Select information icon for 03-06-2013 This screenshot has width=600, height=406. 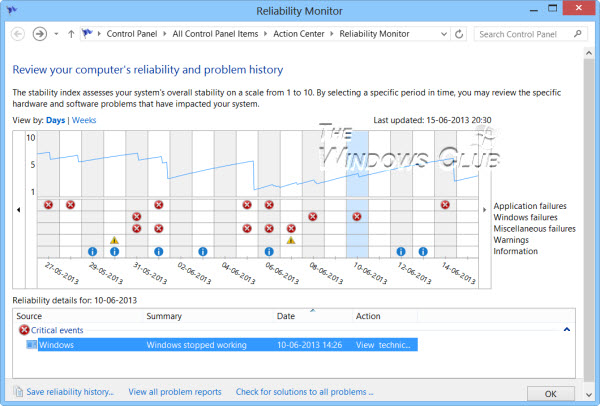pos(203,251)
